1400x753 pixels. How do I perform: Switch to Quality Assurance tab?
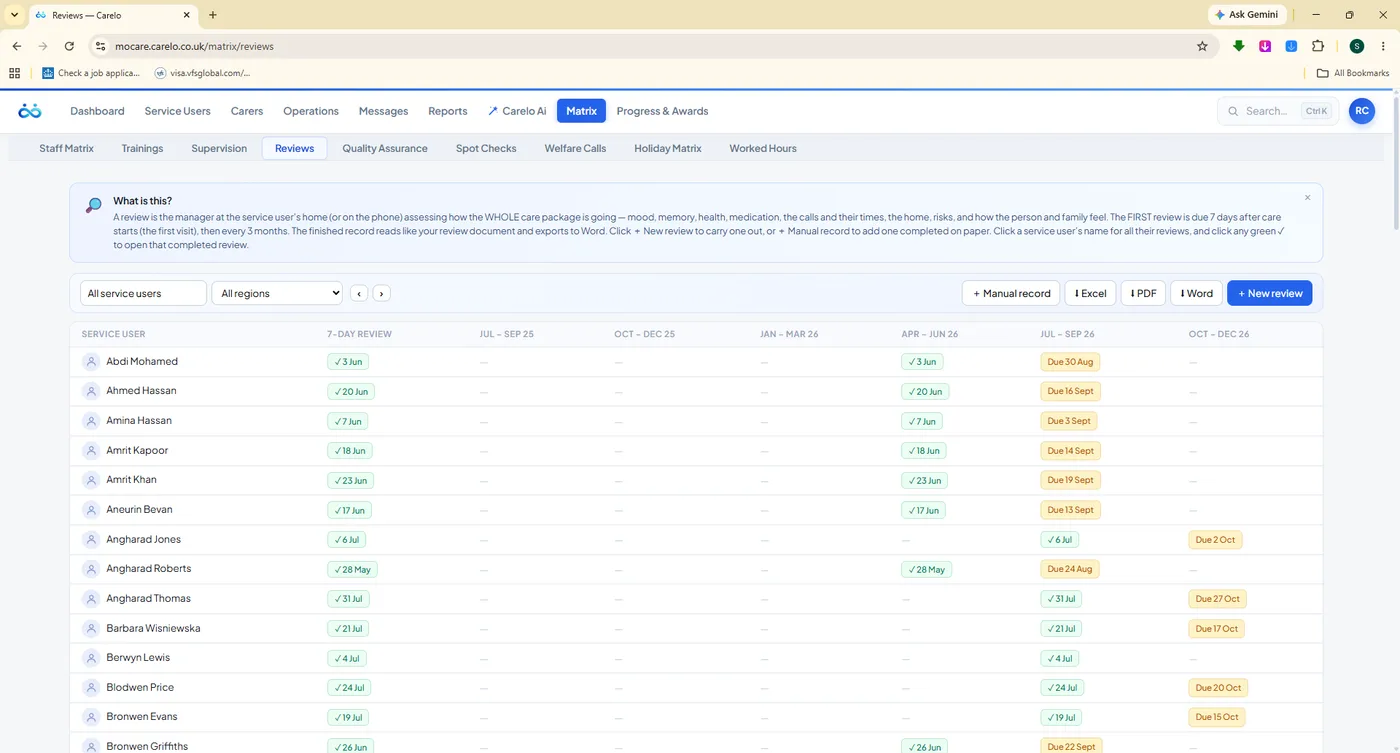pos(385,148)
